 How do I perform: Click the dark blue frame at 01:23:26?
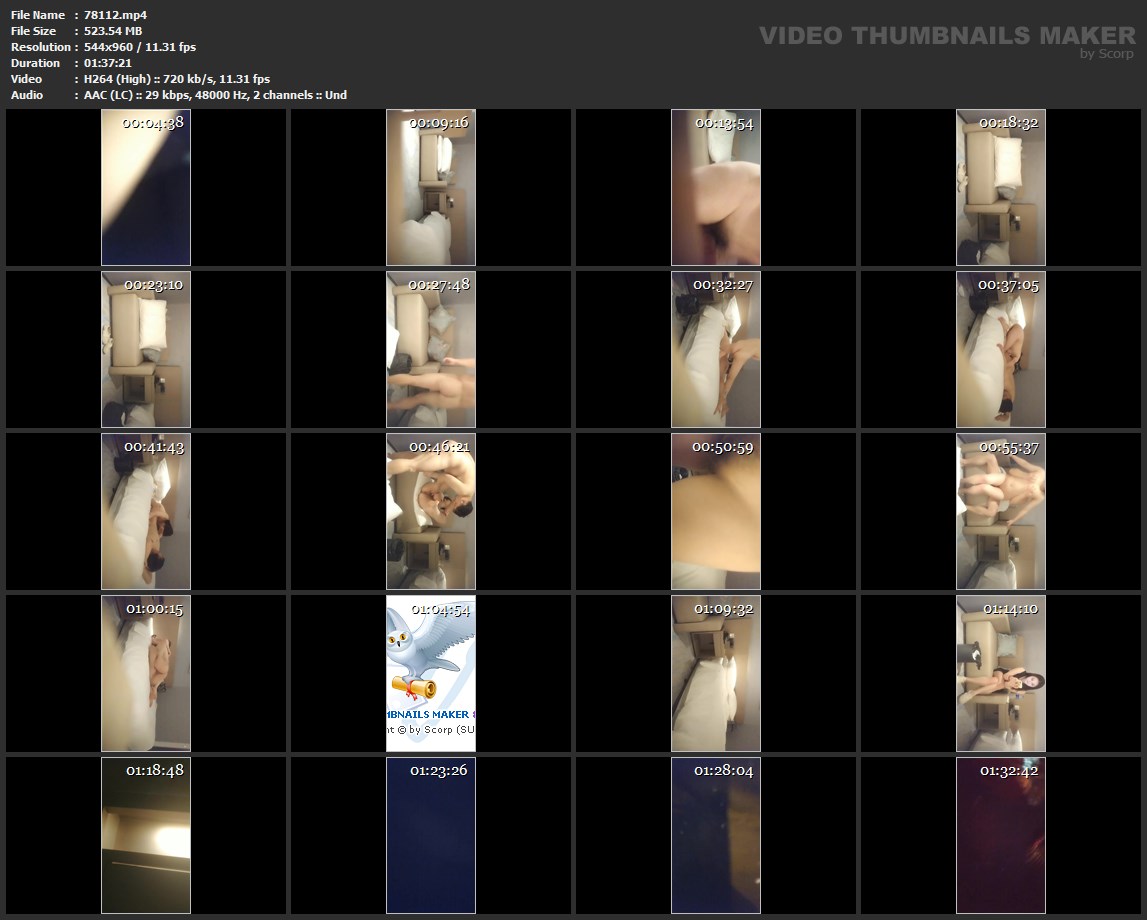coord(431,836)
